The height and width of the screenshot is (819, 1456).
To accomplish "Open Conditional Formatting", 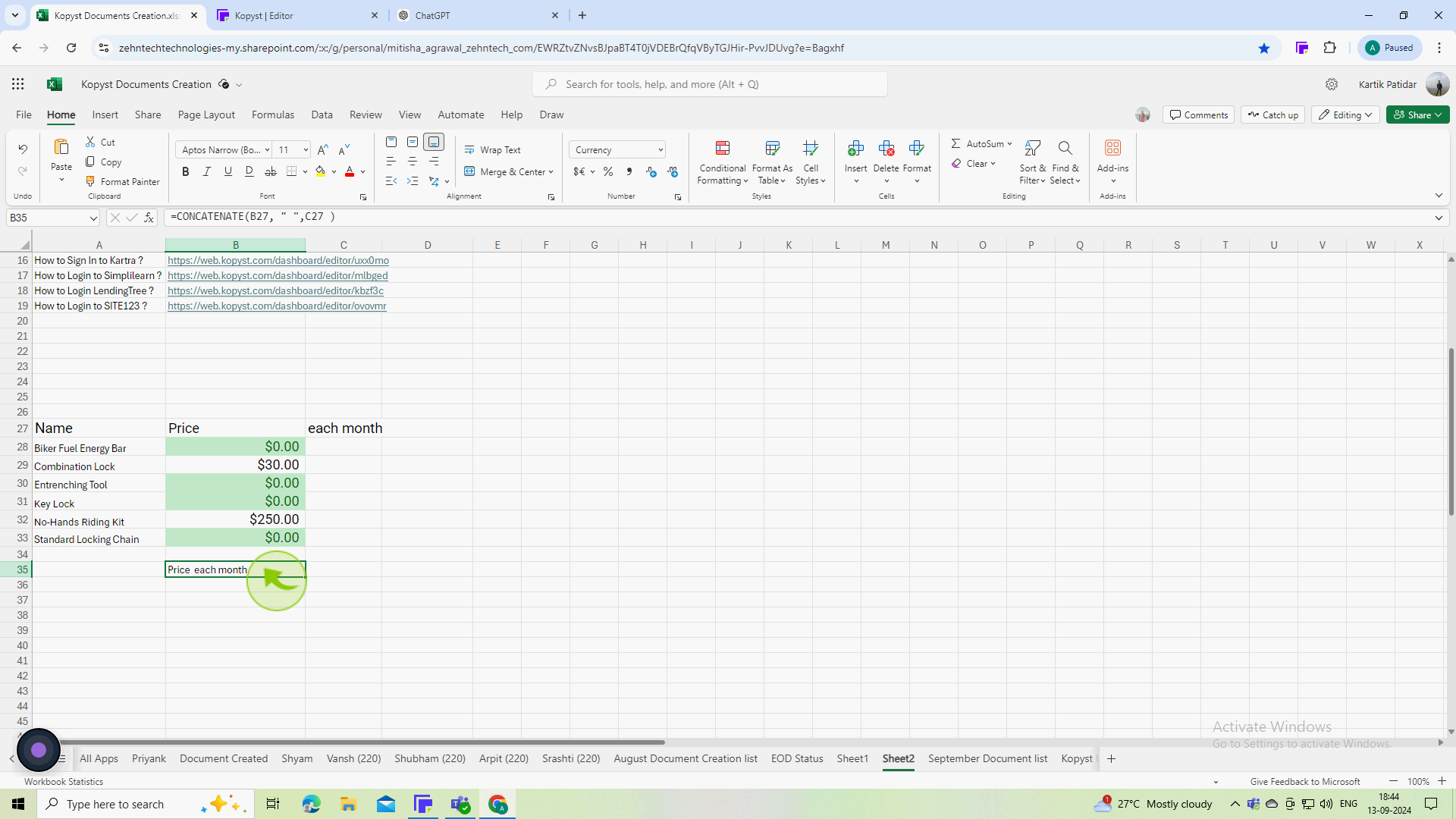I will 723,162.
